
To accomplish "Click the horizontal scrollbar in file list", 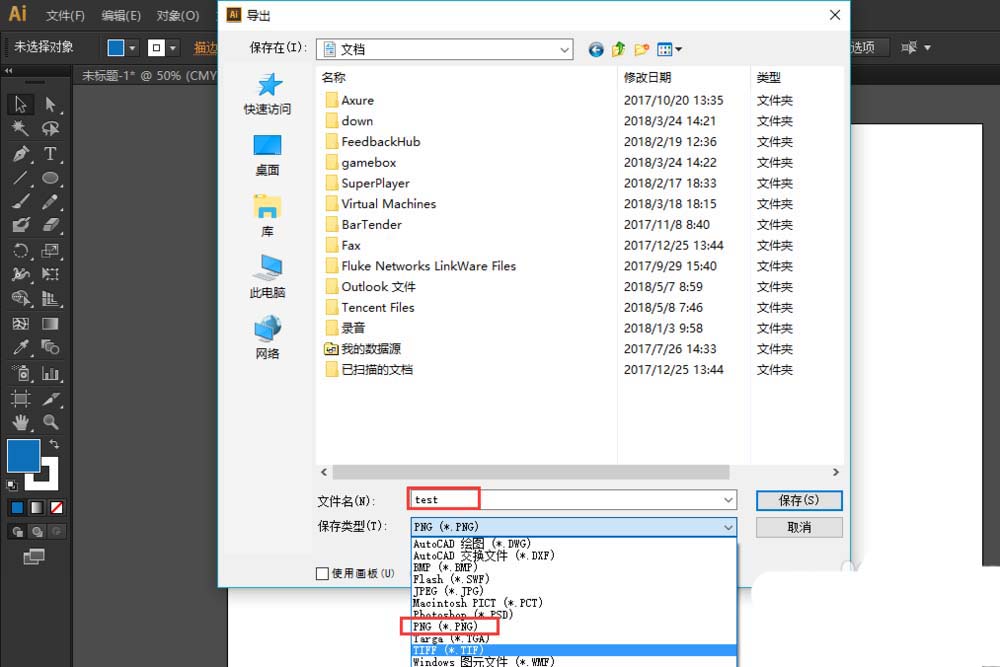I will coord(531,472).
